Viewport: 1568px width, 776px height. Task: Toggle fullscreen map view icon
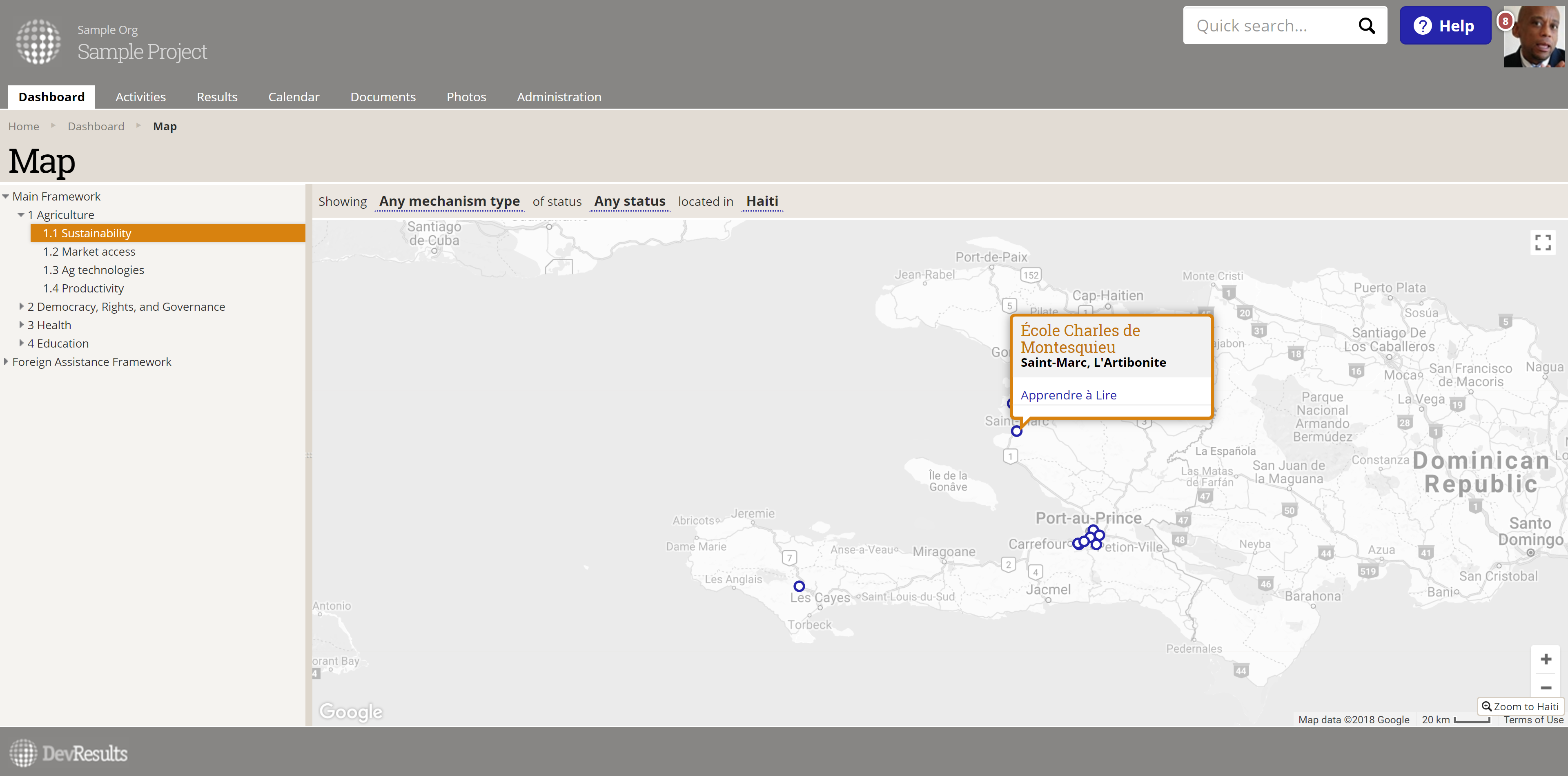(x=1542, y=242)
